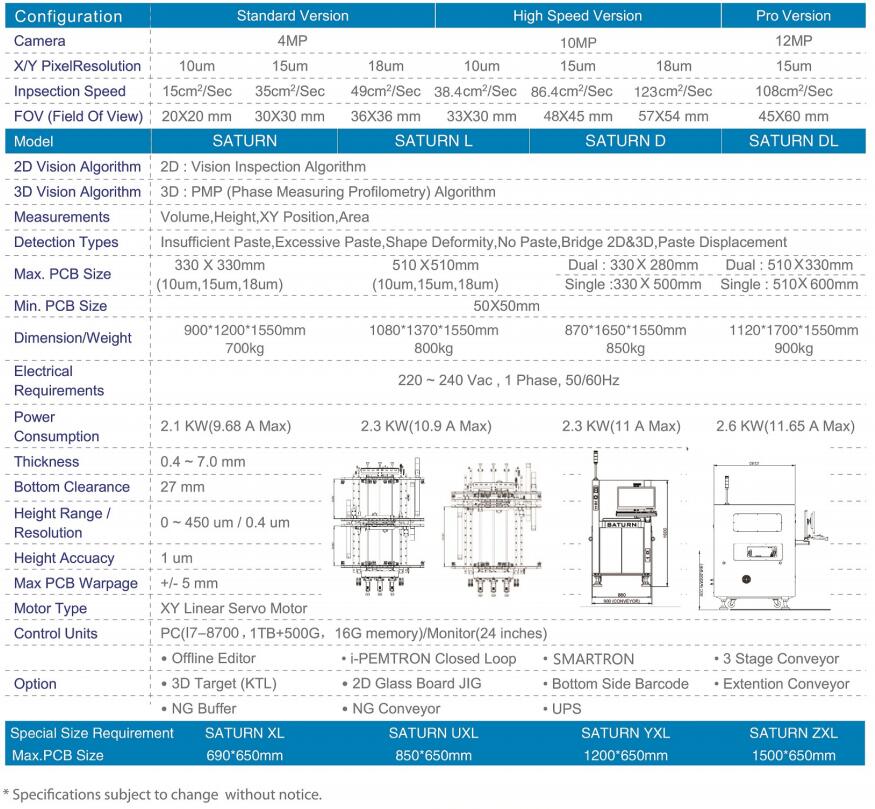Select the "1500*650mm" max PCB size
Screen dimensions: 875x809
794,756
